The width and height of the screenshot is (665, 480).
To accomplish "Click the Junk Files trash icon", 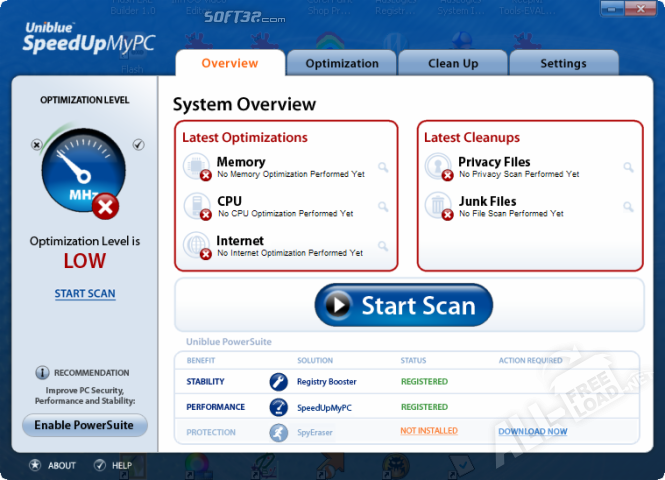I will coord(438,206).
